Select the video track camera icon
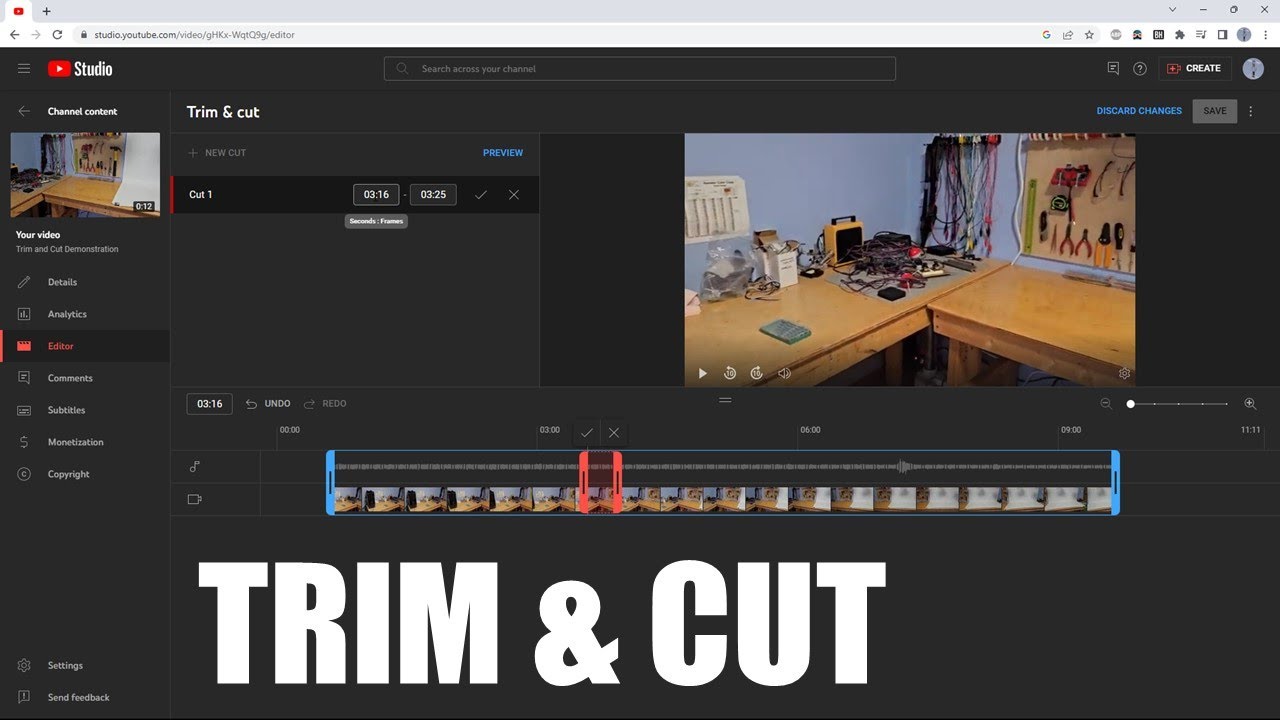The image size is (1280, 720). 194,499
